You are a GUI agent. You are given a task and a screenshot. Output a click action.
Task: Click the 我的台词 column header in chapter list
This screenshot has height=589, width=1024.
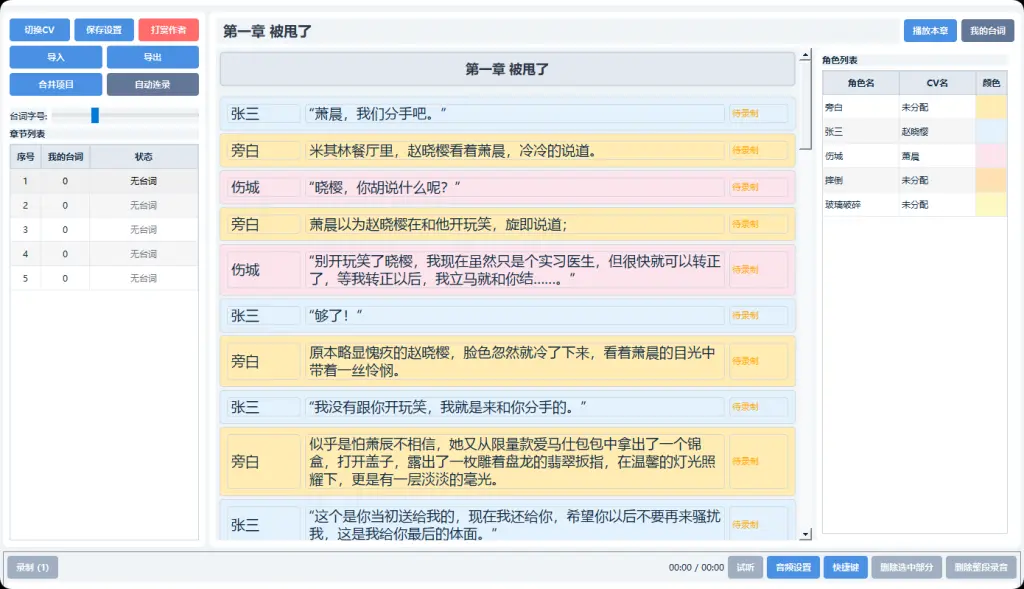[65, 157]
